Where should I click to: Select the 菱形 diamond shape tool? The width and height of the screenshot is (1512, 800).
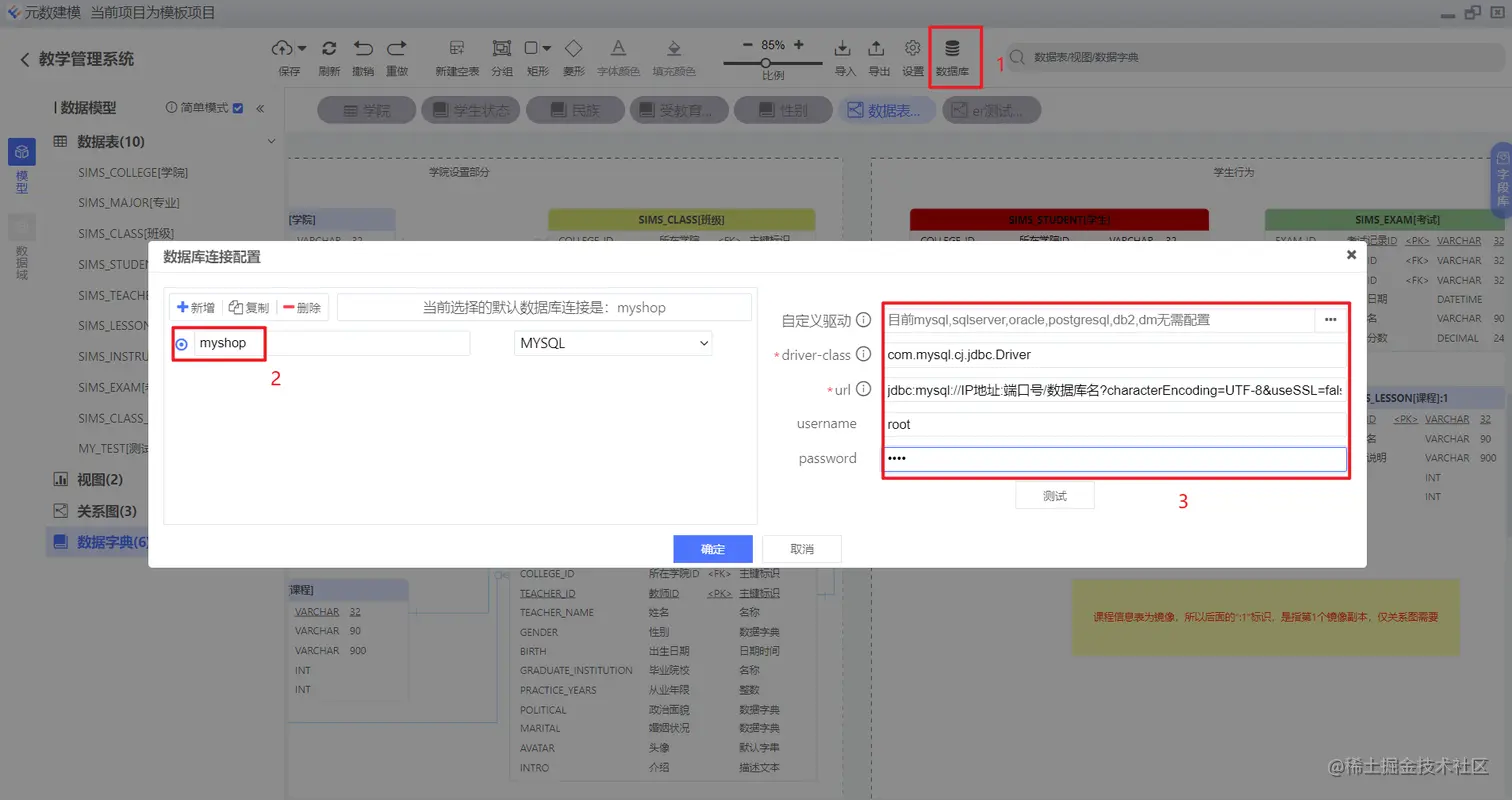pyautogui.click(x=574, y=48)
